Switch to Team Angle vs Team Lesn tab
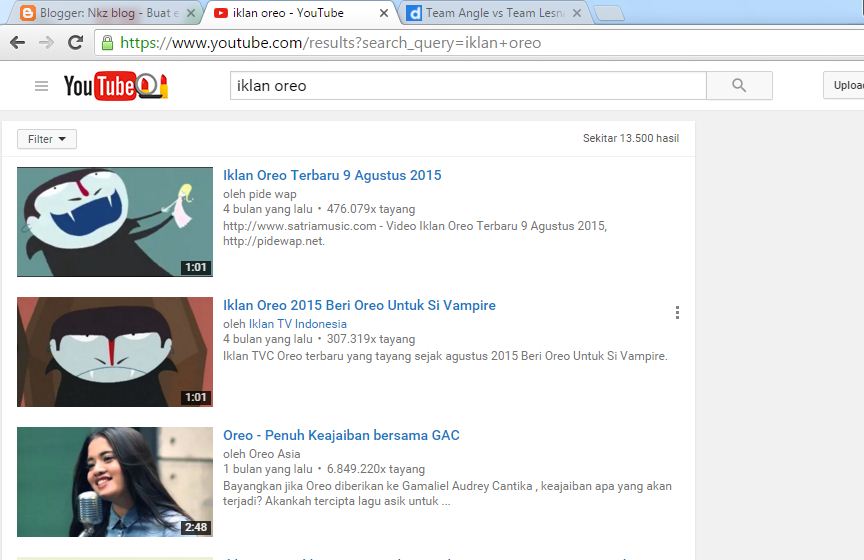864x560 pixels. pyautogui.click(x=494, y=13)
